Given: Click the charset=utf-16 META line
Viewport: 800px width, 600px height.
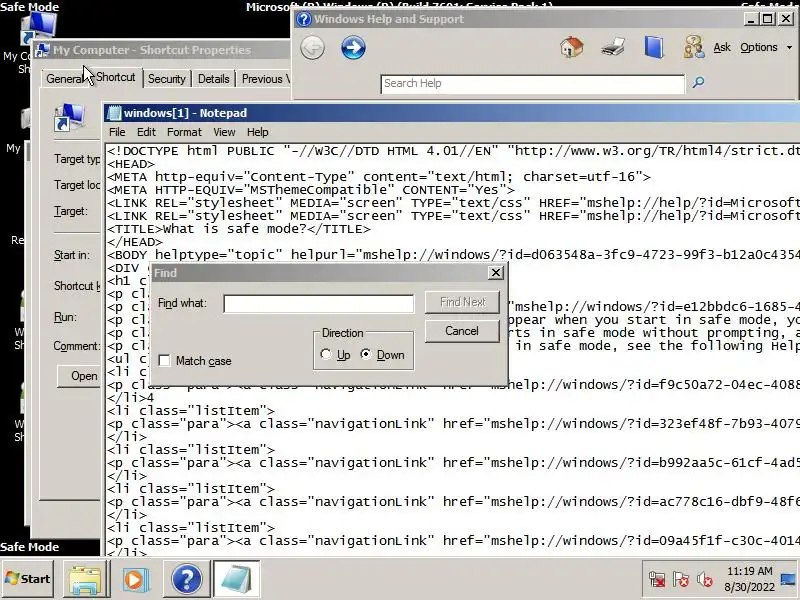Looking at the screenshot, I should point(379,177).
